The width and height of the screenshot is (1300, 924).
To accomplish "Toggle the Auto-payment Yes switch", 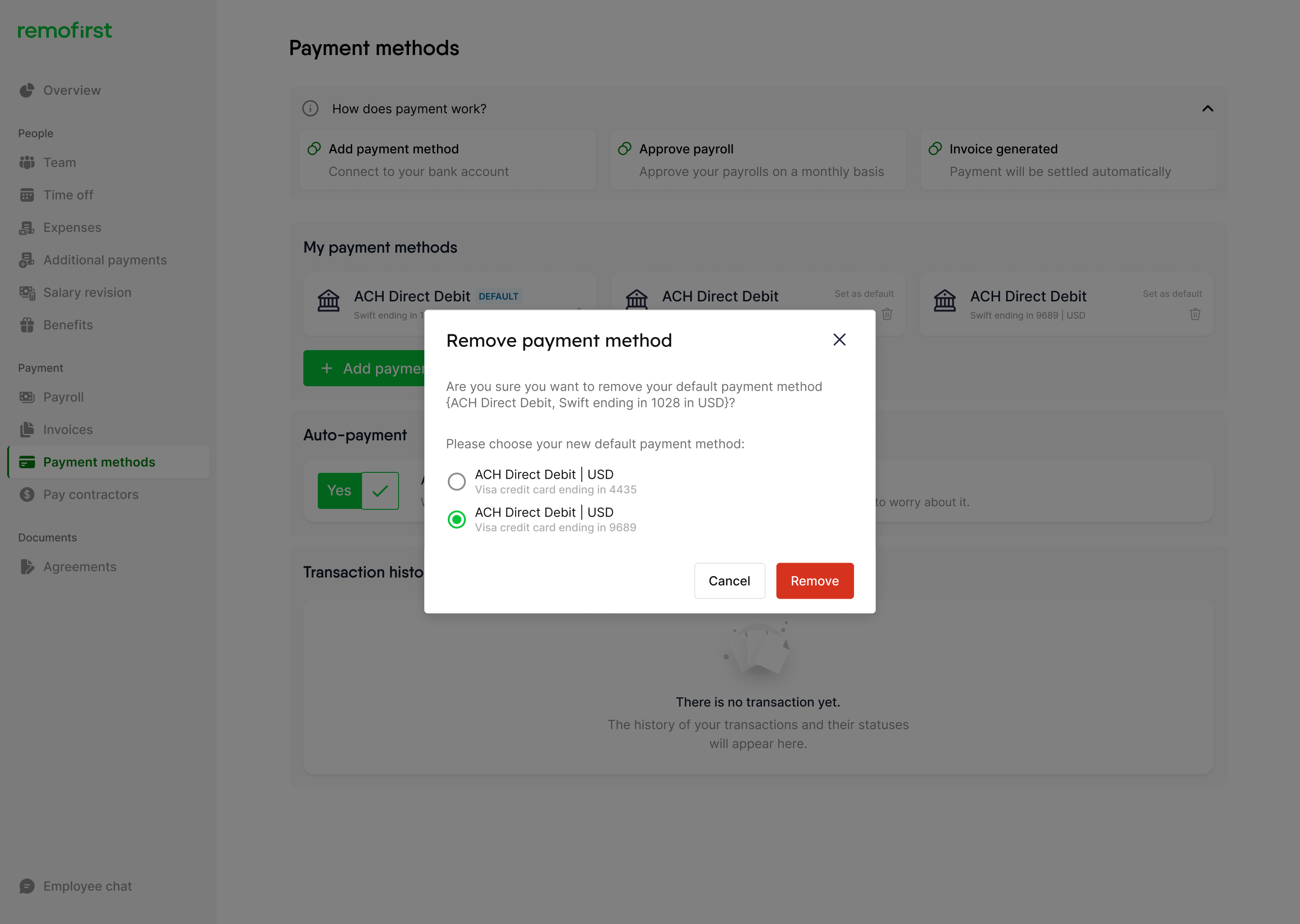I will pyautogui.click(x=358, y=490).
